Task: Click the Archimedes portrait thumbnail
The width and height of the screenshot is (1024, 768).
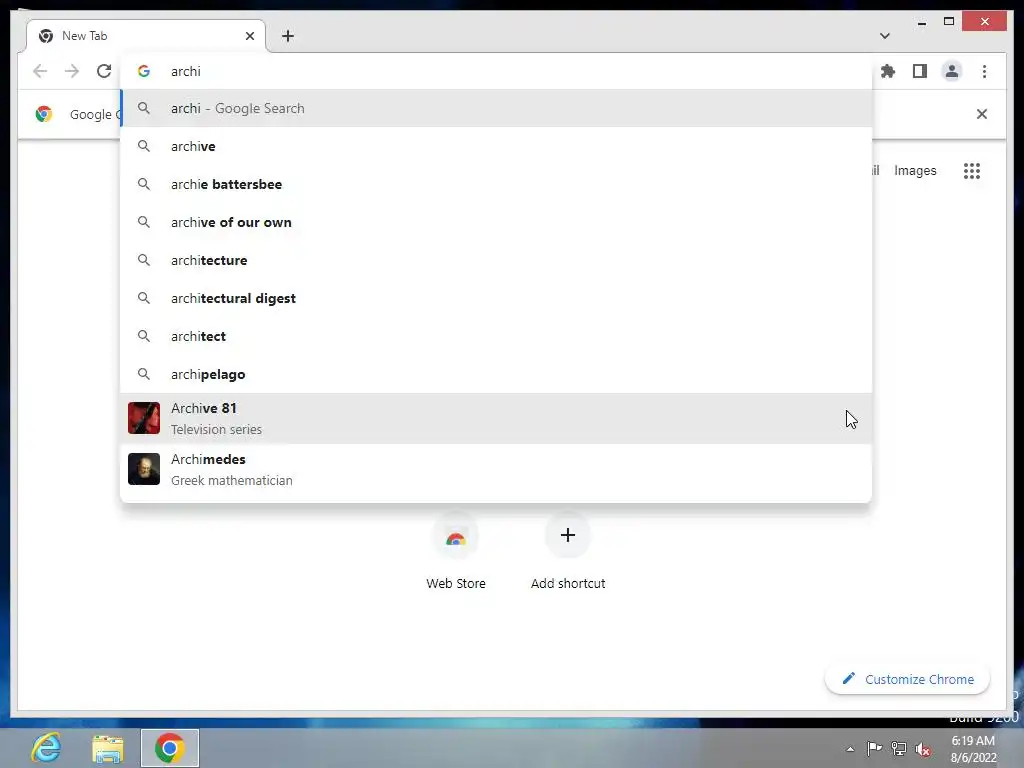Action: pos(144,469)
